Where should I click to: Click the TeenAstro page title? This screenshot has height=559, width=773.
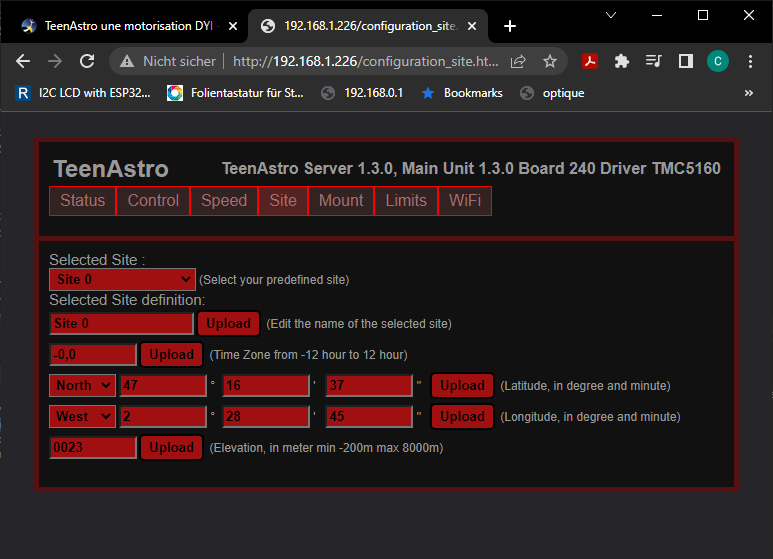(111, 169)
